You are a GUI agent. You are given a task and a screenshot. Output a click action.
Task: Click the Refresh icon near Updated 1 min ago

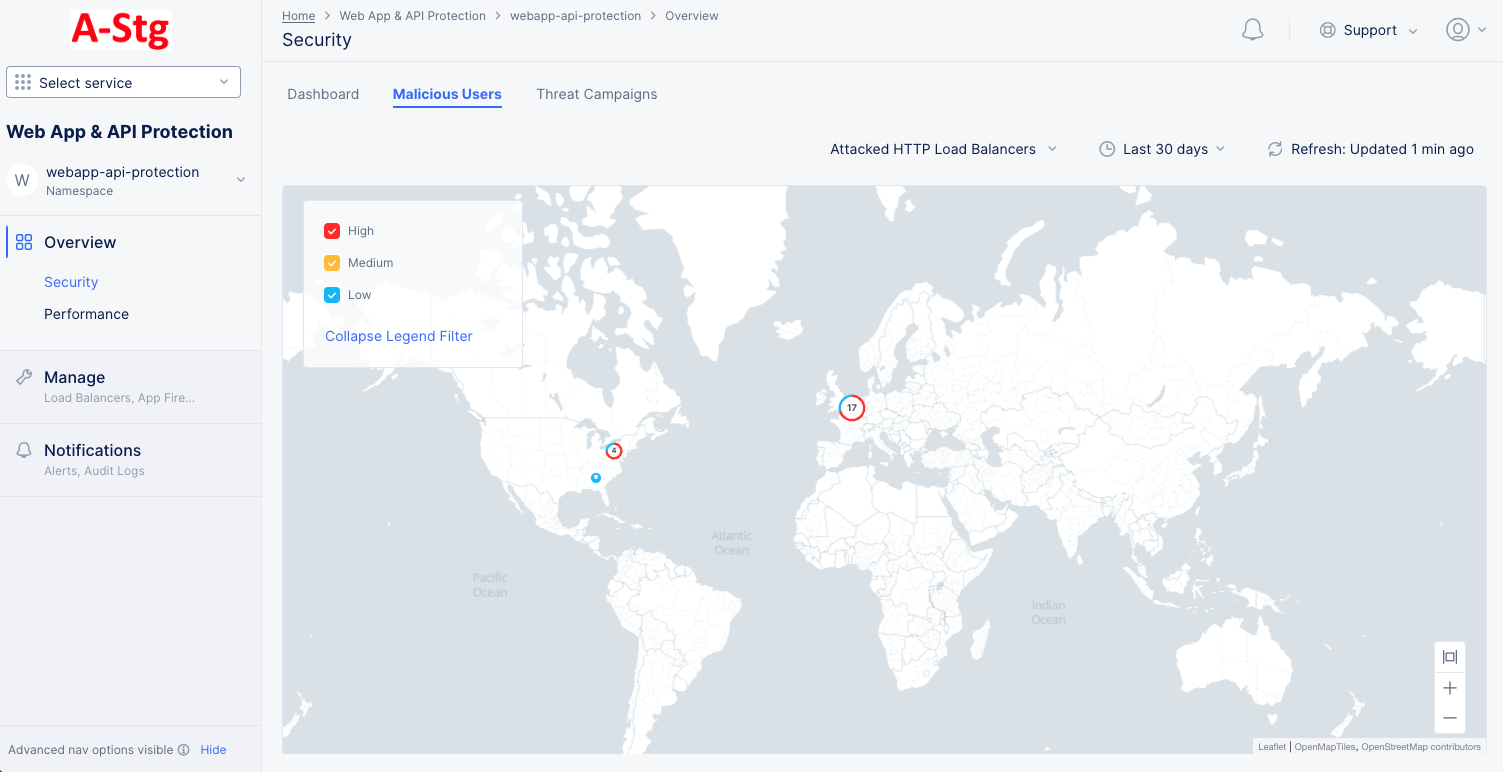[1274, 148]
